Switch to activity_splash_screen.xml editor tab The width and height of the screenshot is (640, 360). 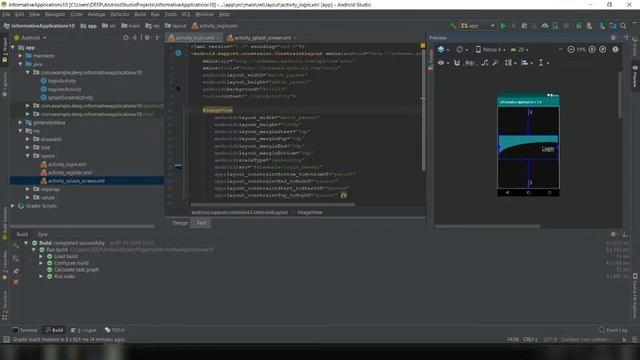pos(262,38)
